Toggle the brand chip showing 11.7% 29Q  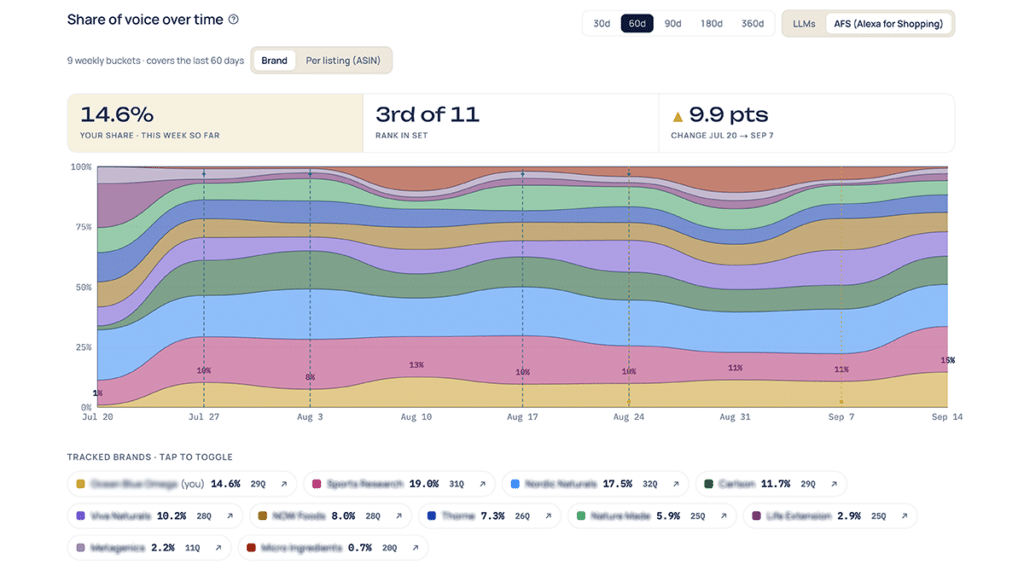pyautogui.click(x=771, y=484)
